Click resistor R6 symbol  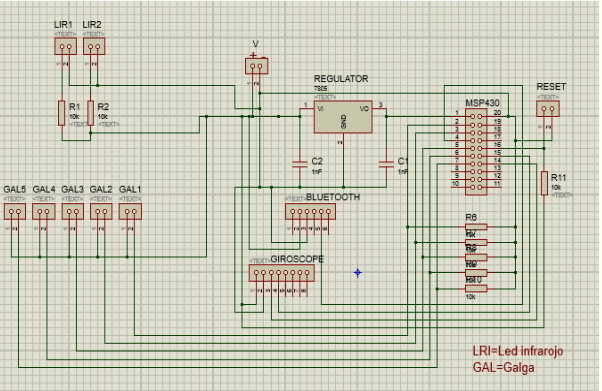(x=476, y=227)
